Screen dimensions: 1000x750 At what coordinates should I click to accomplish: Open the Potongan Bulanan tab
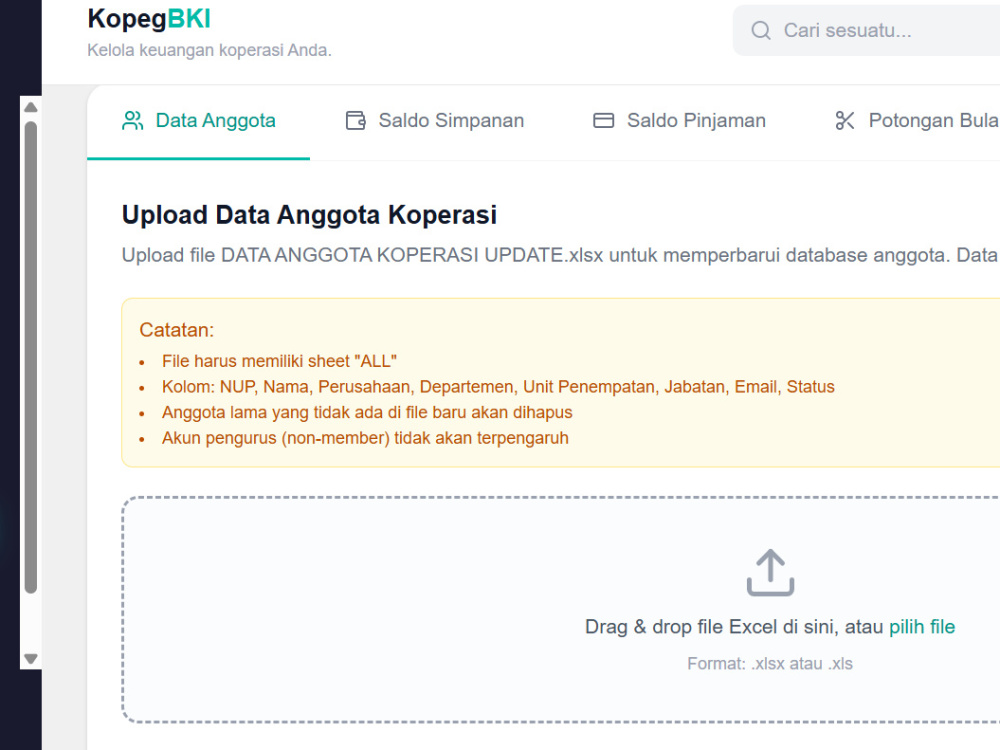point(916,121)
